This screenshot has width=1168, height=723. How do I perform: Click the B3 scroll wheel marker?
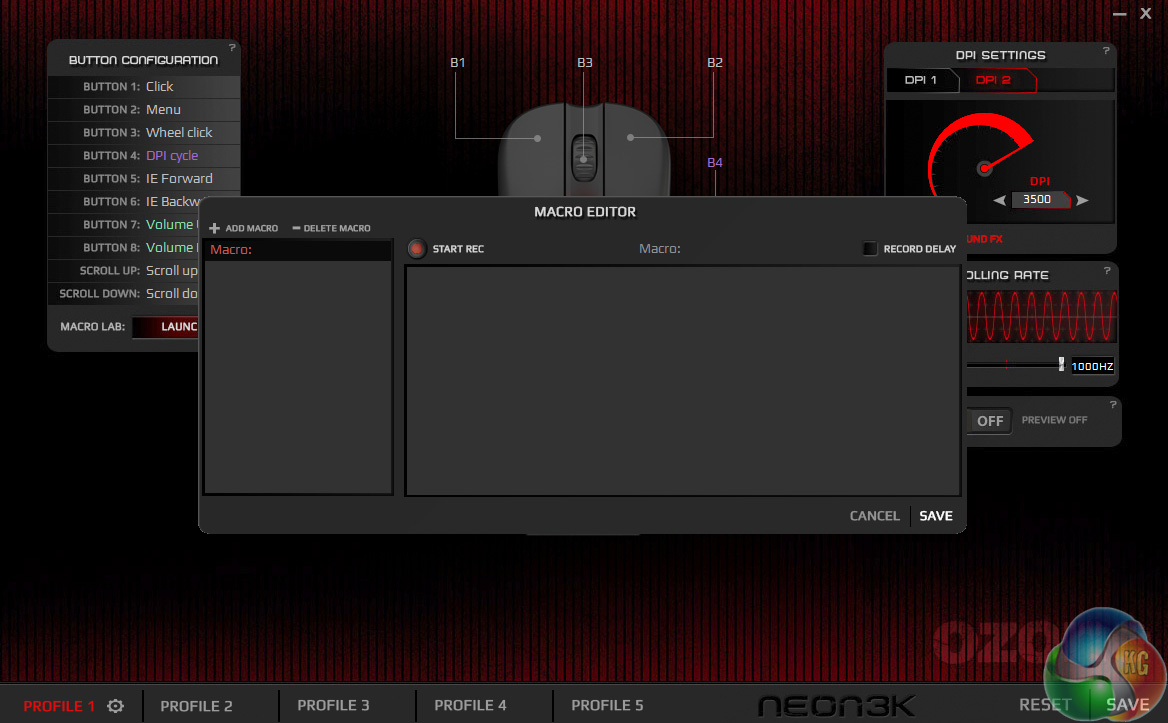584,159
